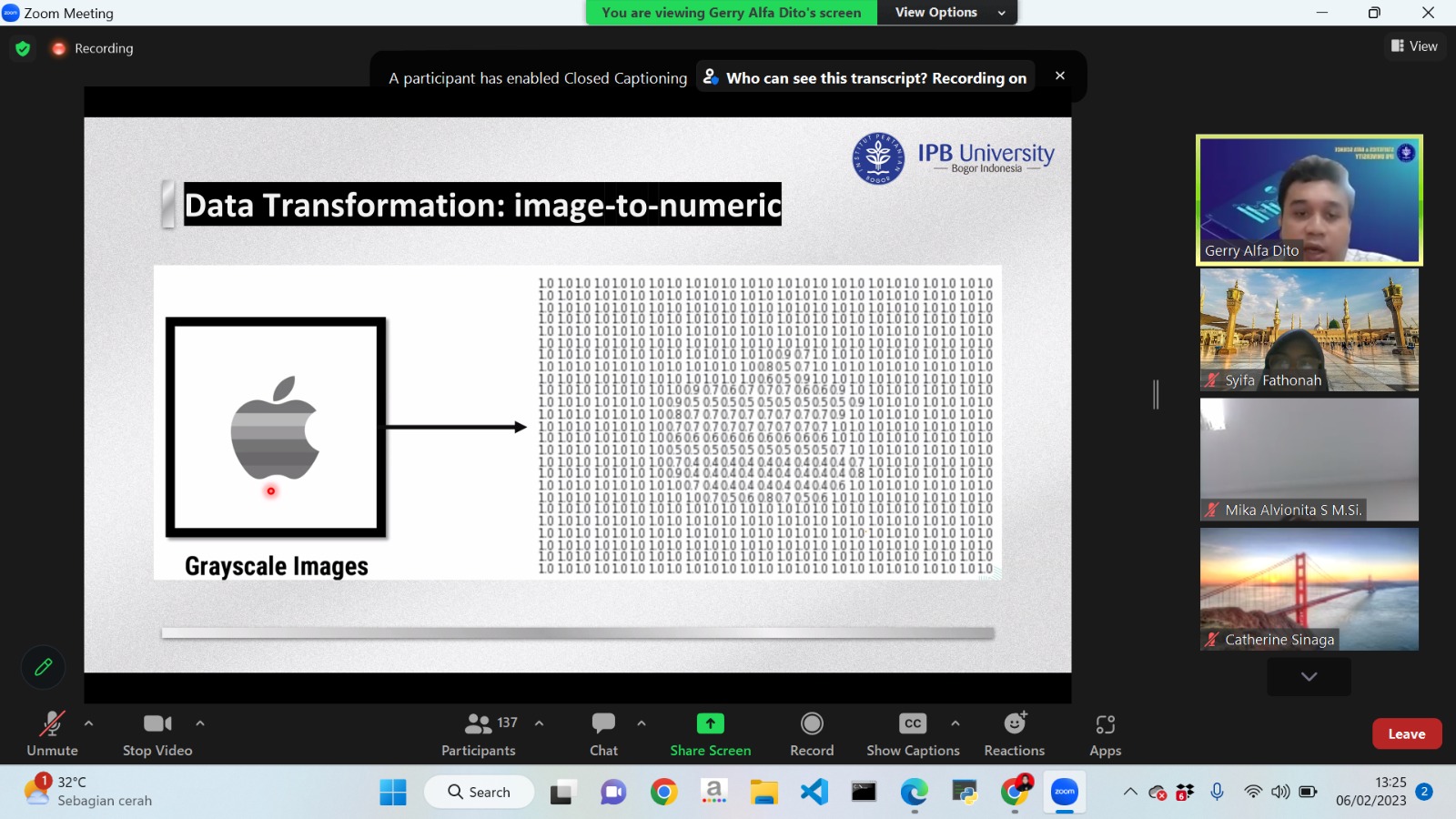Expand caption options arrow
Image resolution: width=1456 pixels, height=819 pixels.
pos(955,723)
